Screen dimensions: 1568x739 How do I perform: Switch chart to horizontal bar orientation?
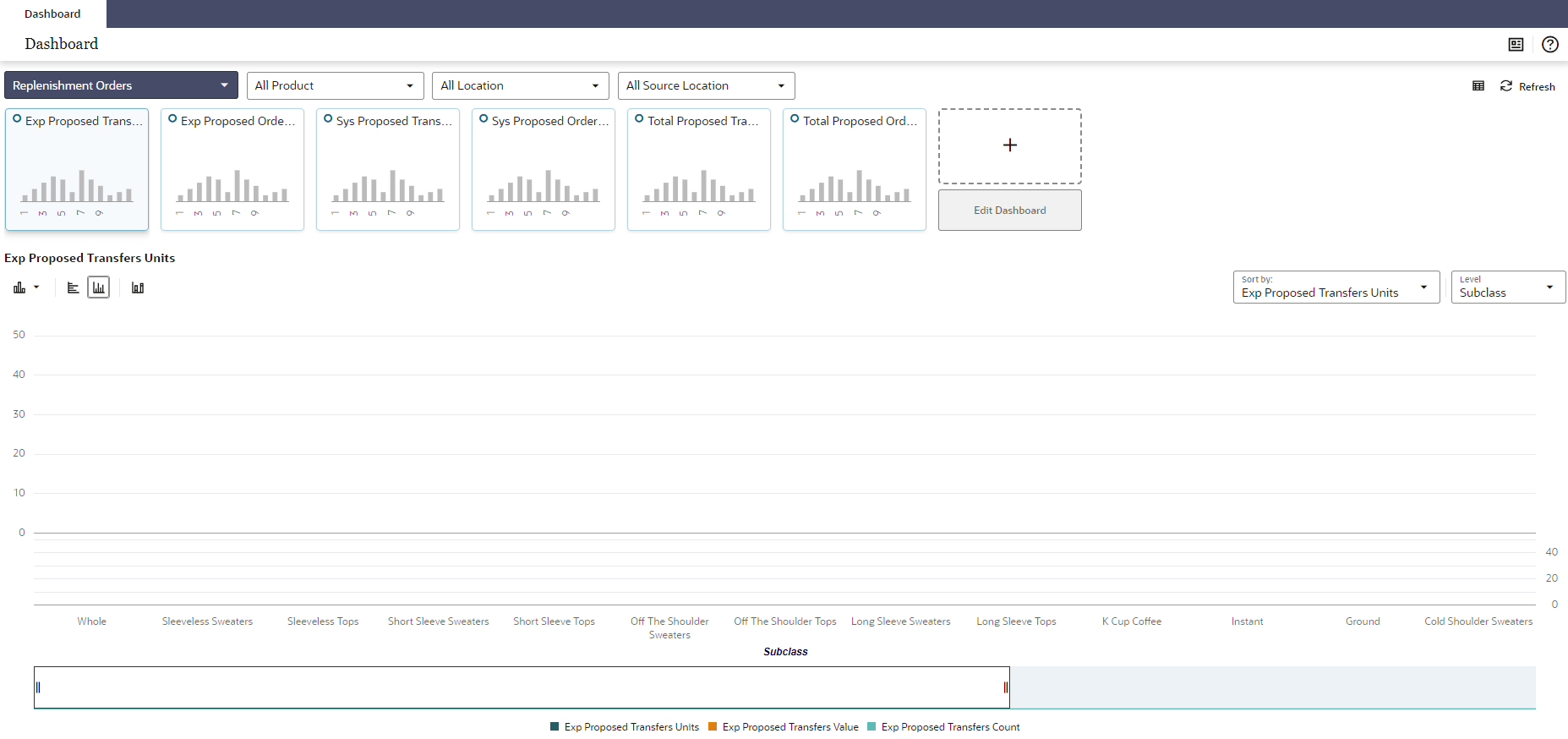tap(74, 288)
